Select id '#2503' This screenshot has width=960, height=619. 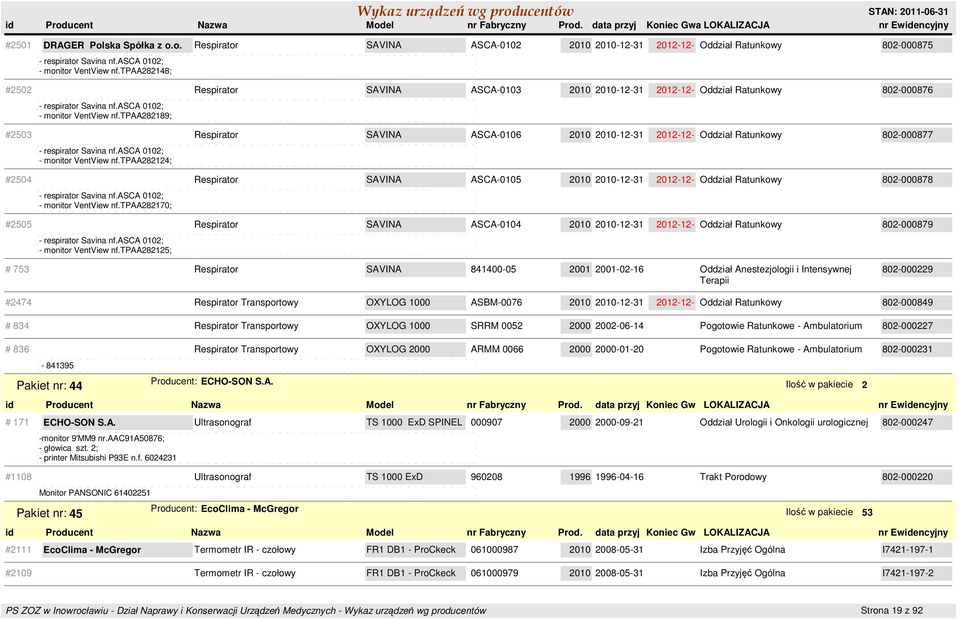(x=18, y=135)
